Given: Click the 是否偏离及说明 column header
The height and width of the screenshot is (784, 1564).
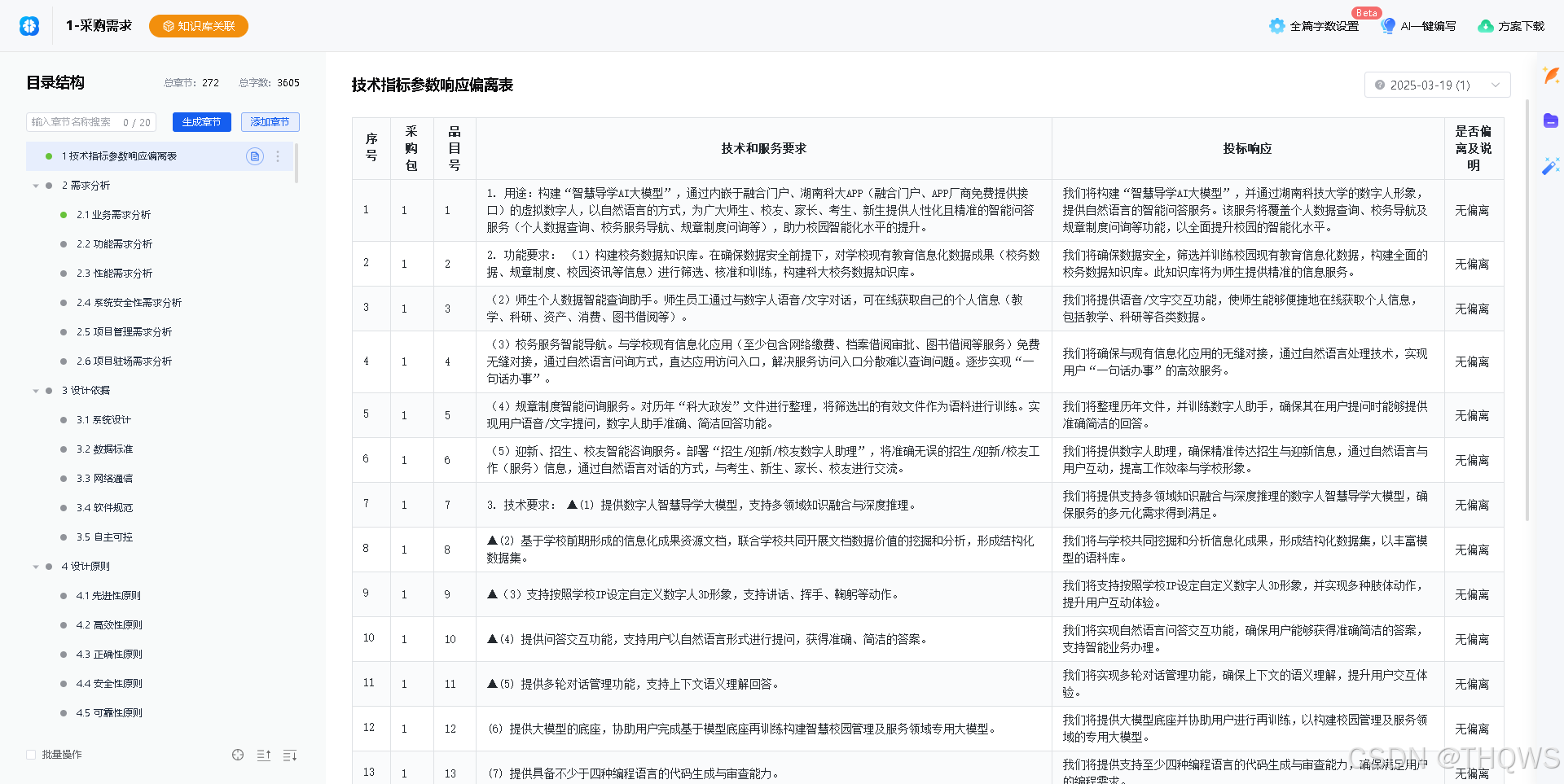Looking at the screenshot, I should [x=1473, y=148].
